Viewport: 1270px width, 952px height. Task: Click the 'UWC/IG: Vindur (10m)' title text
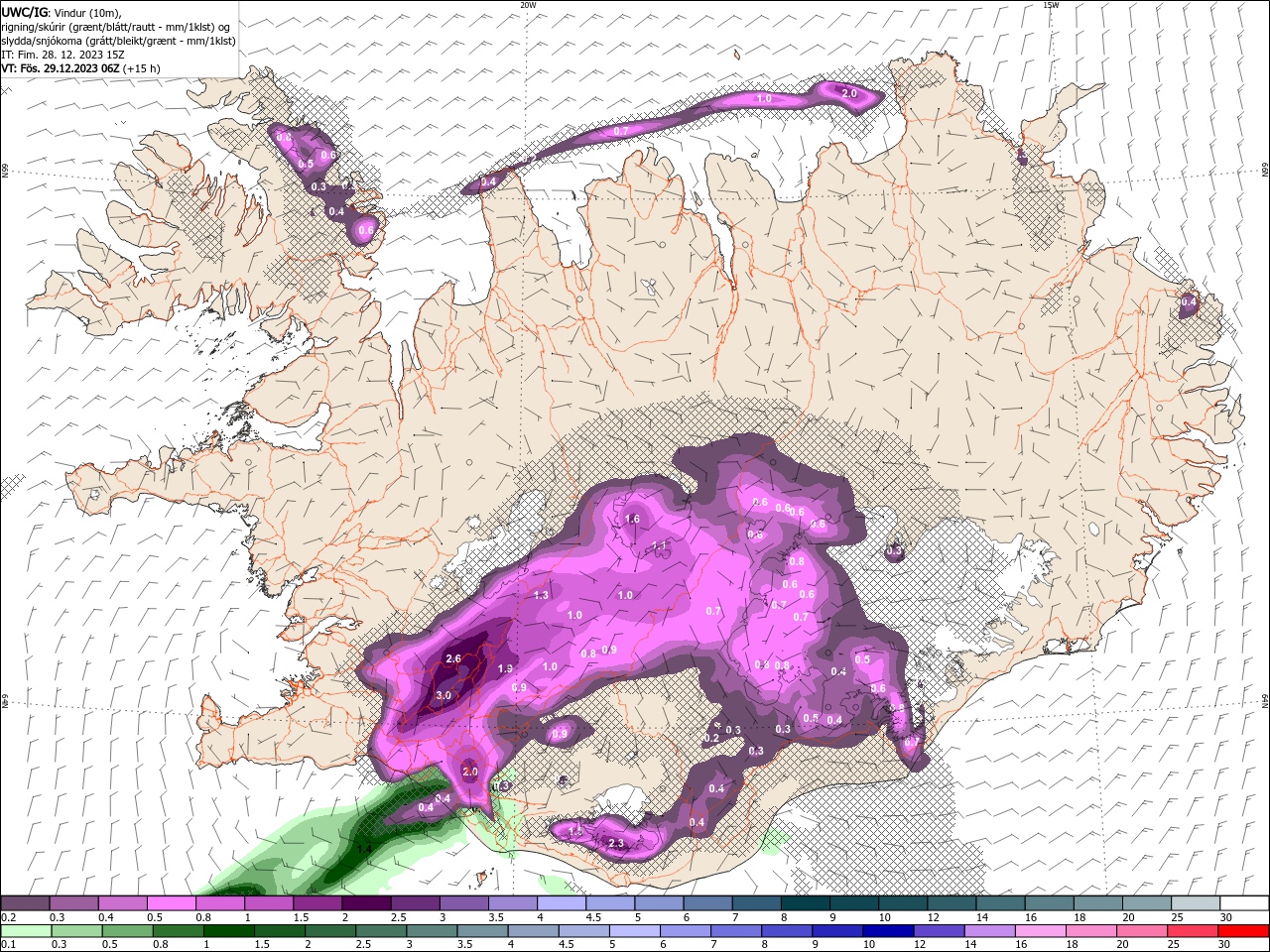coord(62,12)
